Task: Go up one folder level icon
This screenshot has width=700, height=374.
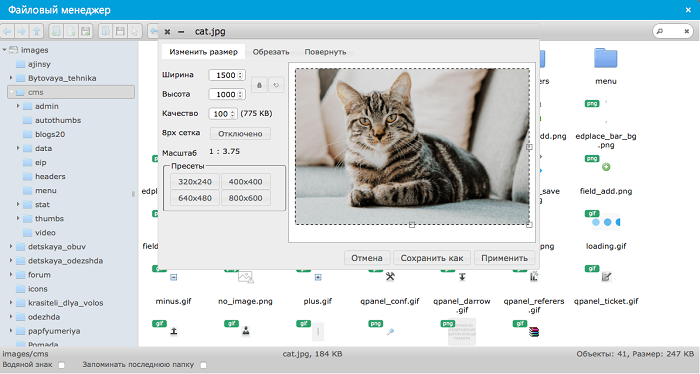Action: (x=37, y=31)
